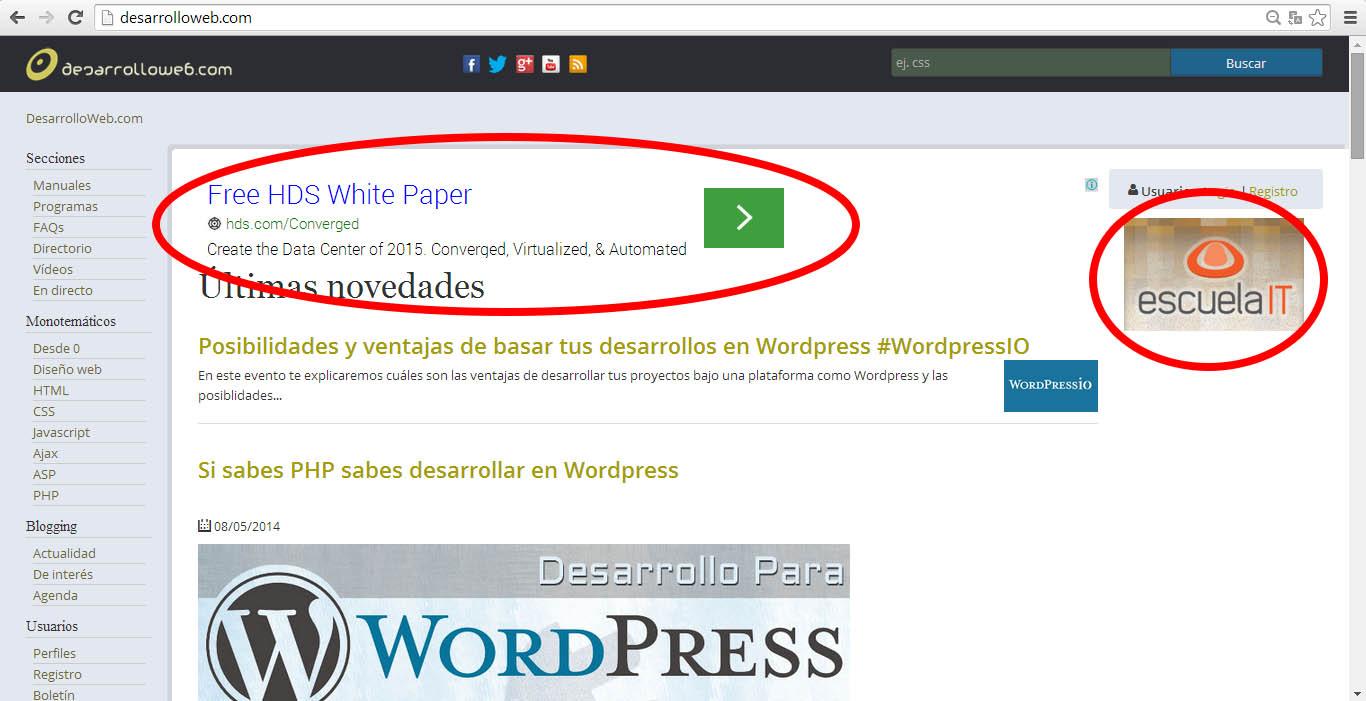Open the YouTube social icon
Viewport: 1366px width, 701px height.
point(551,64)
